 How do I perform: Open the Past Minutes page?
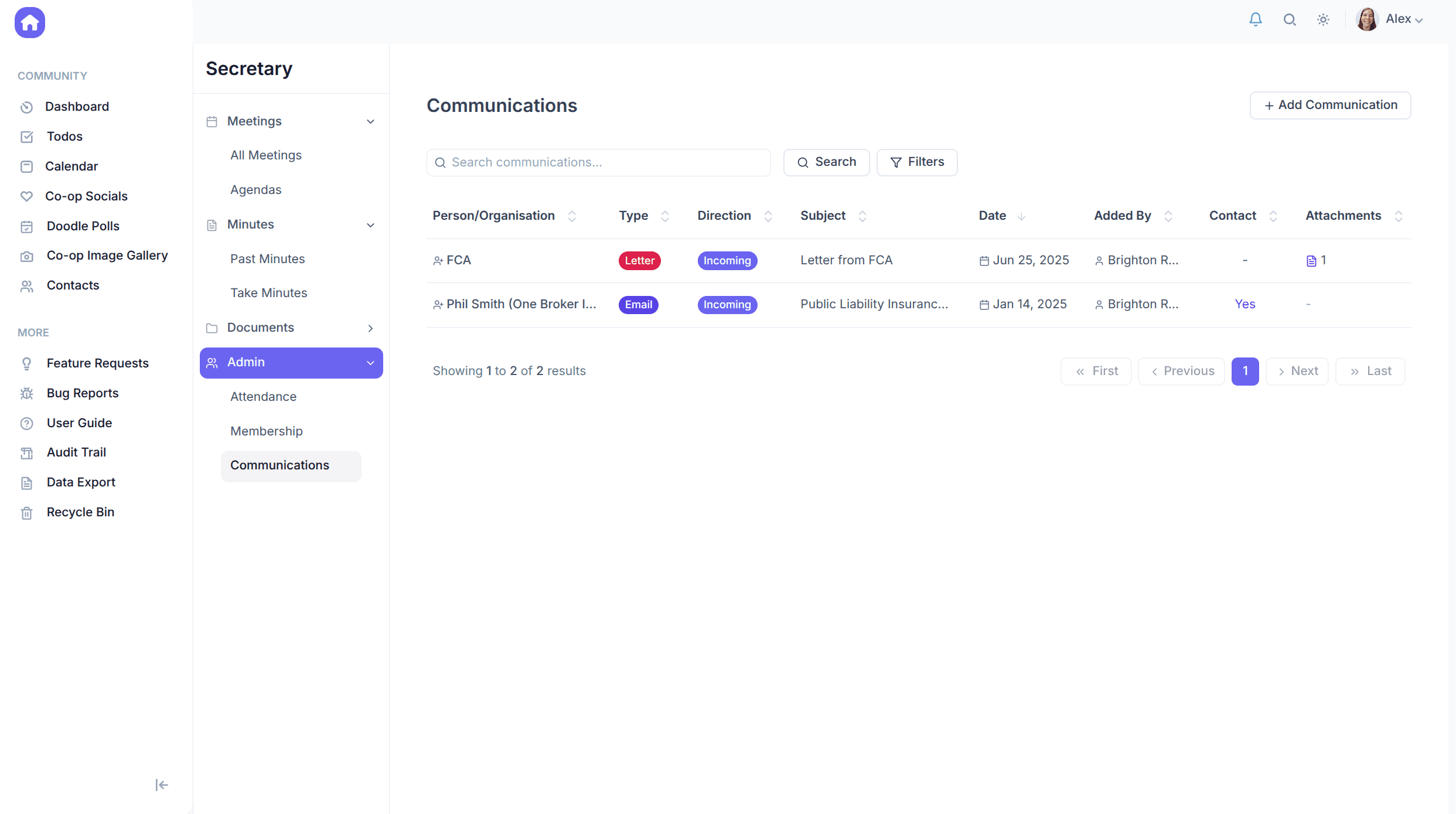click(x=267, y=259)
